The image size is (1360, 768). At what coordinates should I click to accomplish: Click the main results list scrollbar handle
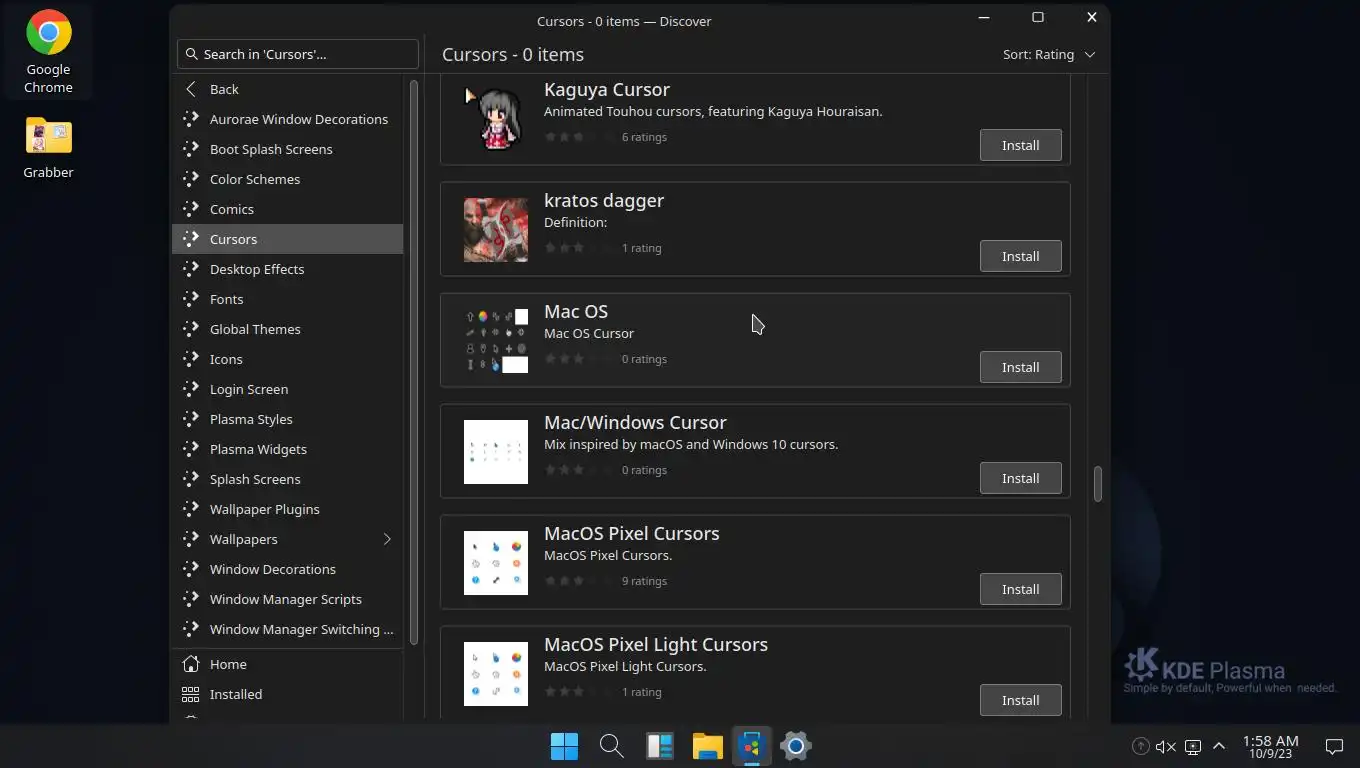1097,484
